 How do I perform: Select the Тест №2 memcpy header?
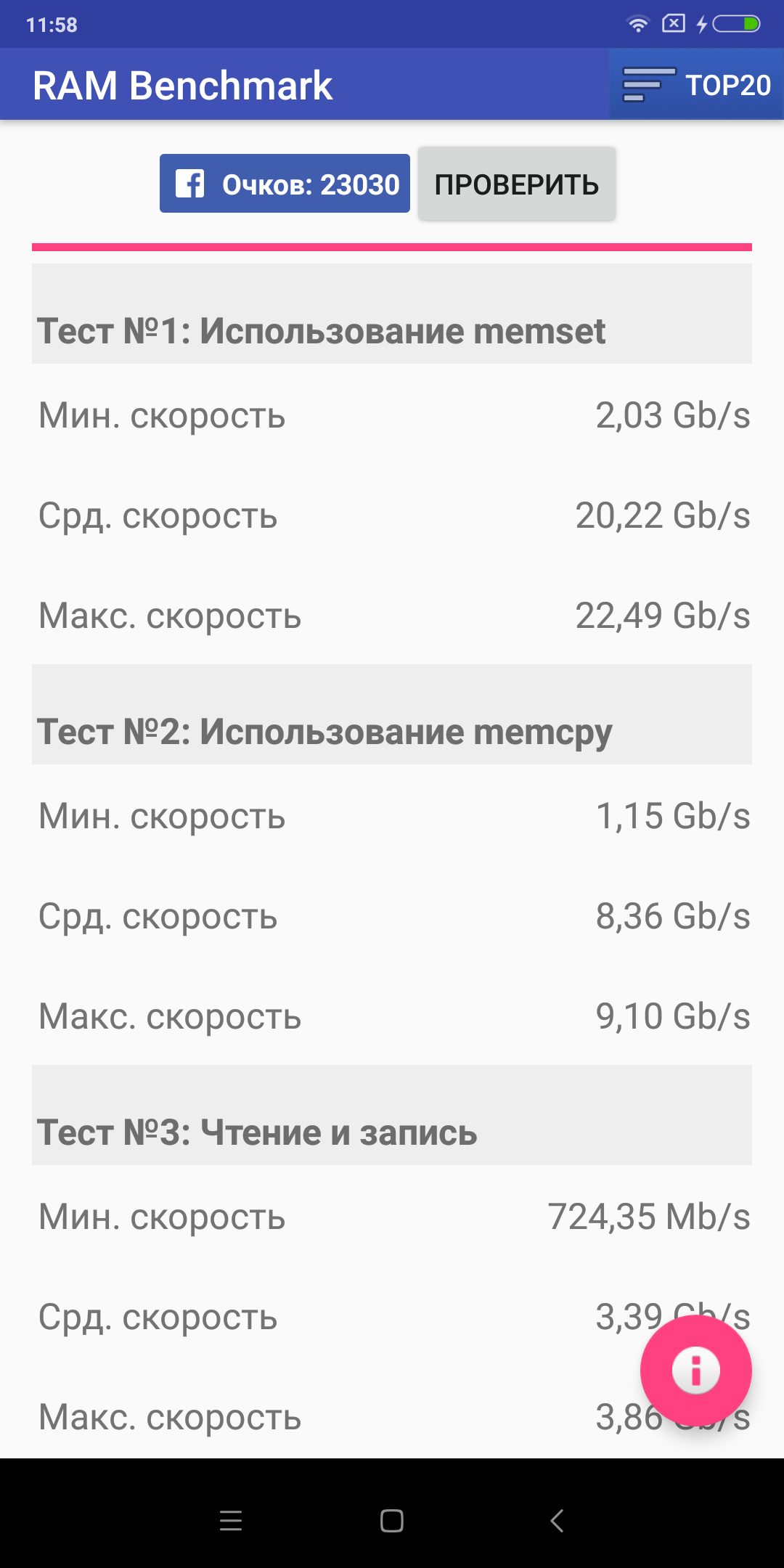[392, 714]
